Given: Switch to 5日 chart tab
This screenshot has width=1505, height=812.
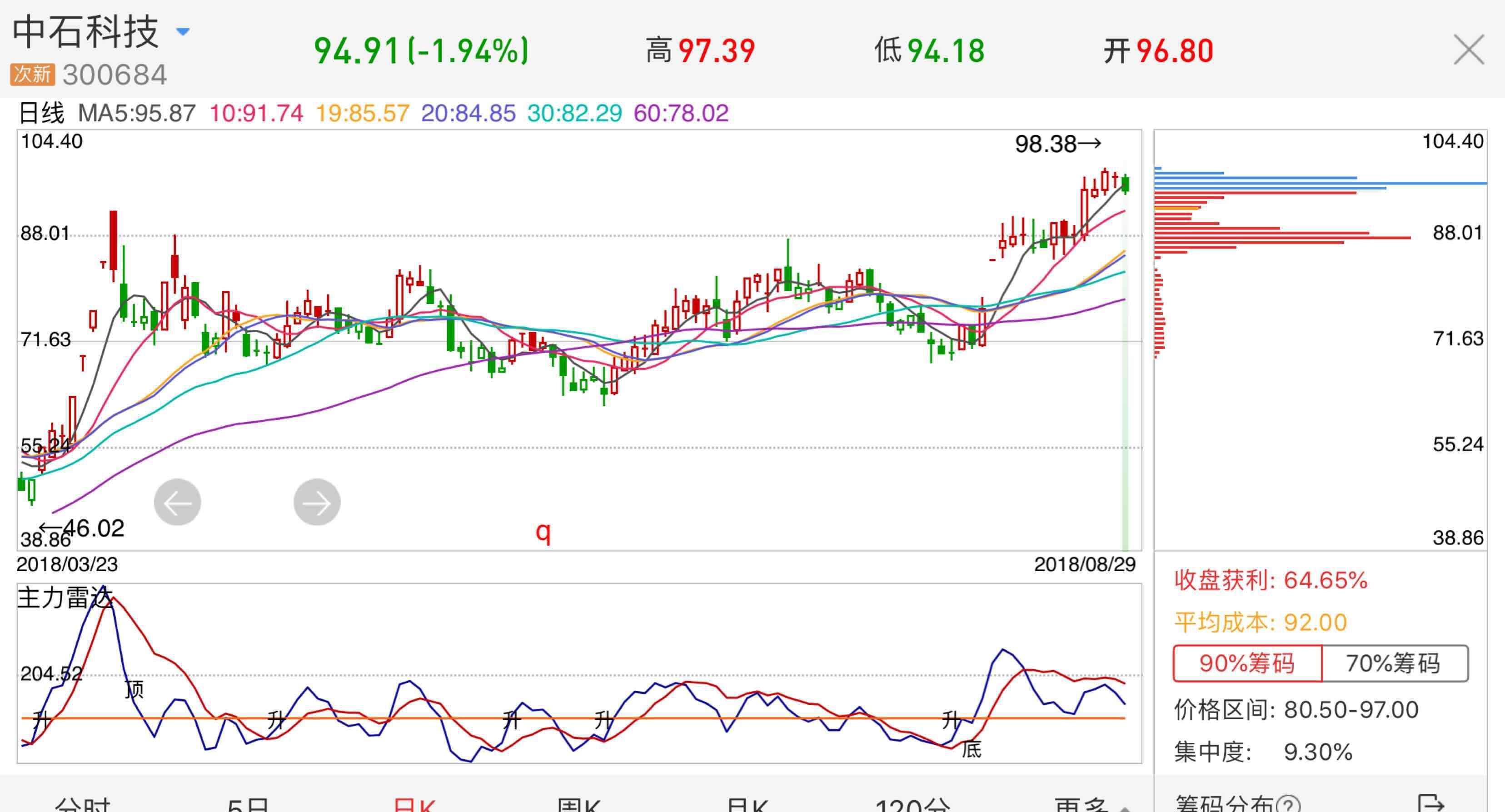Looking at the screenshot, I should 248,805.
